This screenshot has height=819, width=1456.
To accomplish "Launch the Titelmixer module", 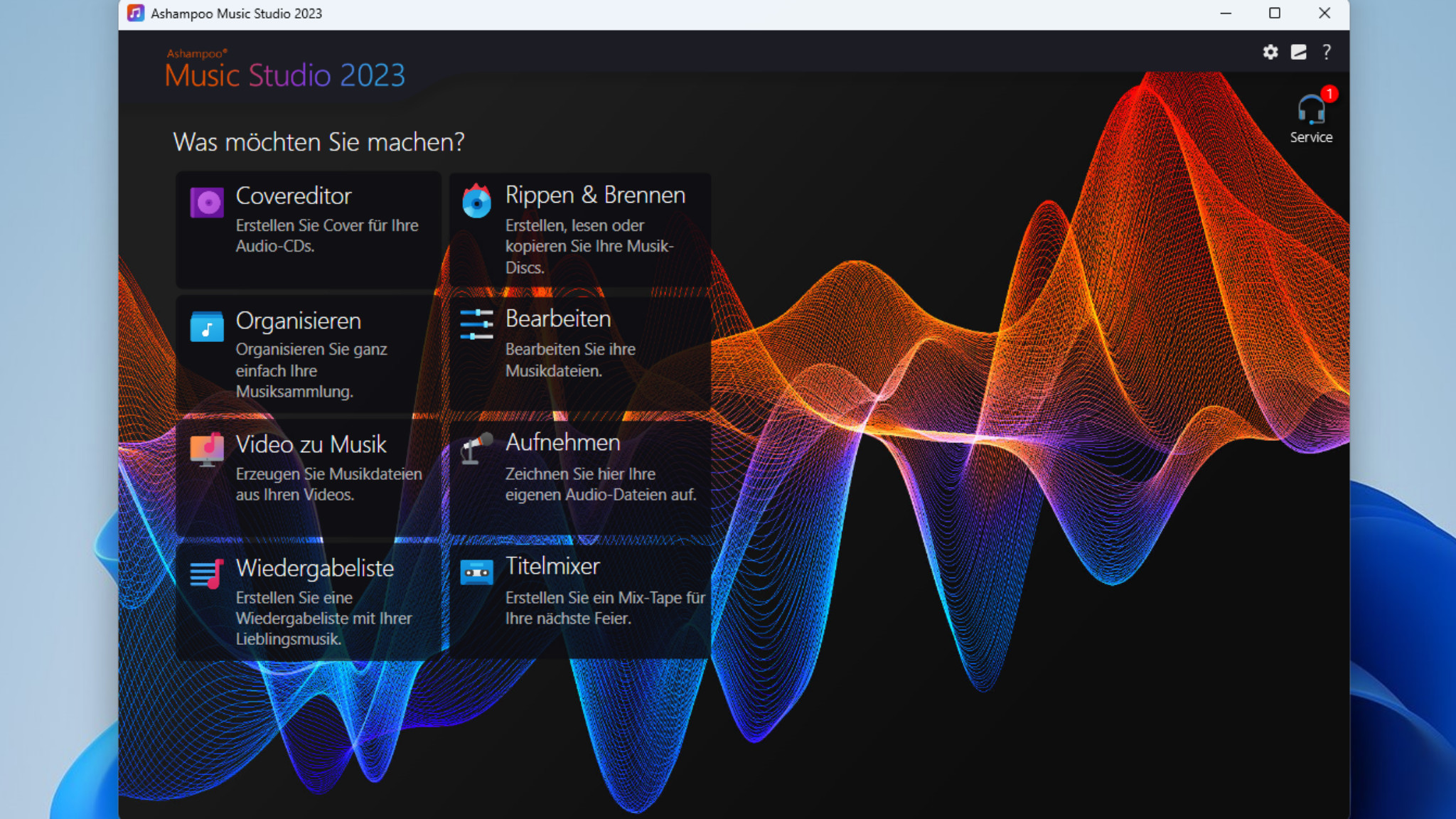I will pos(552,566).
